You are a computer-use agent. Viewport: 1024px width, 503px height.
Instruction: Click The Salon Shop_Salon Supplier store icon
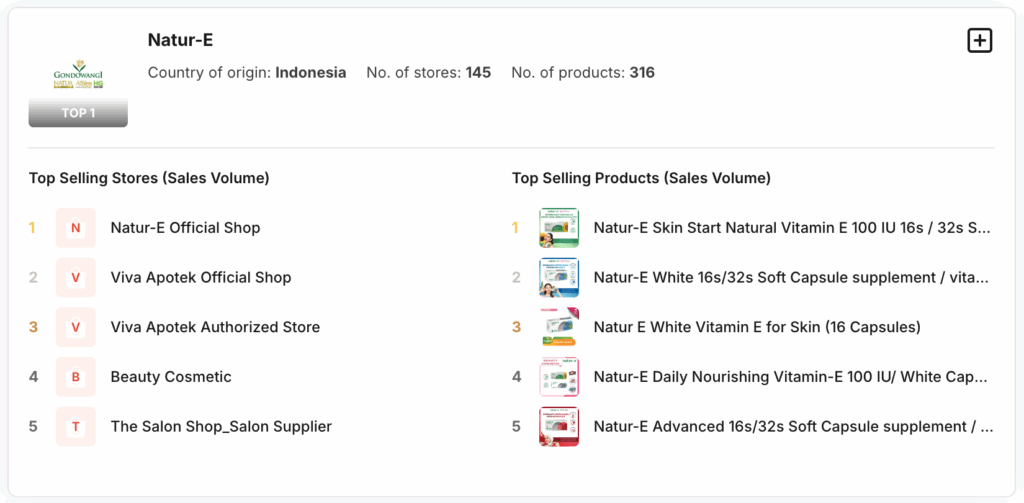pyautogui.click(x=76, y=427)
